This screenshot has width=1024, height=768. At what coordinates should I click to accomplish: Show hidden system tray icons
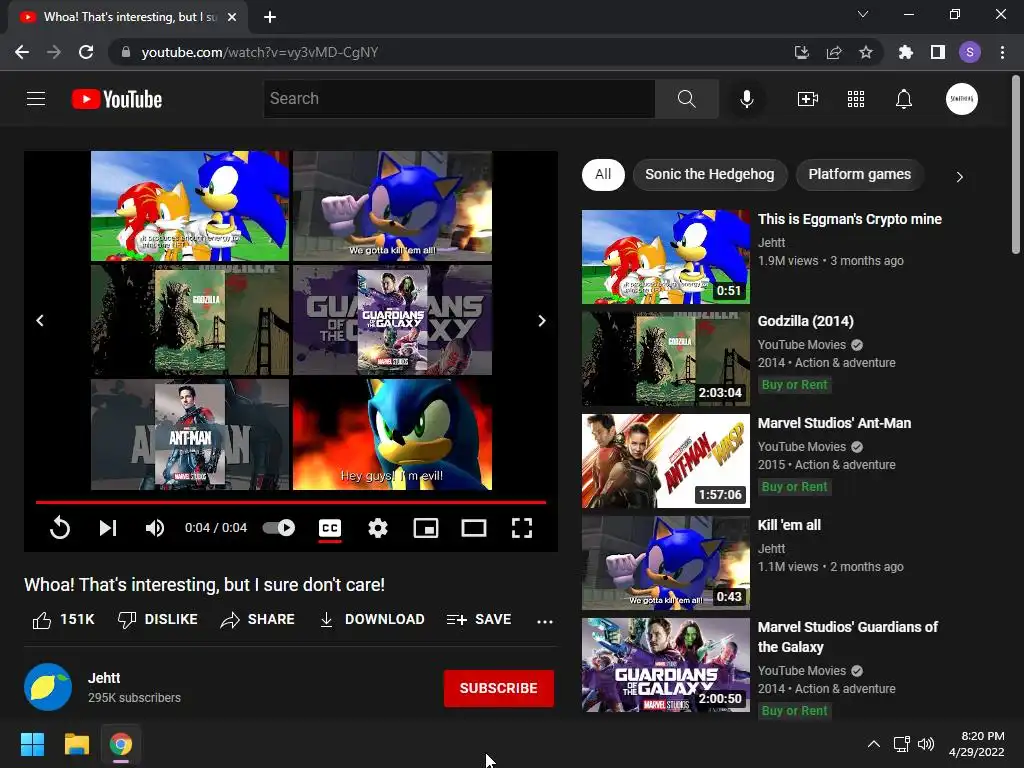pos(874,744)
